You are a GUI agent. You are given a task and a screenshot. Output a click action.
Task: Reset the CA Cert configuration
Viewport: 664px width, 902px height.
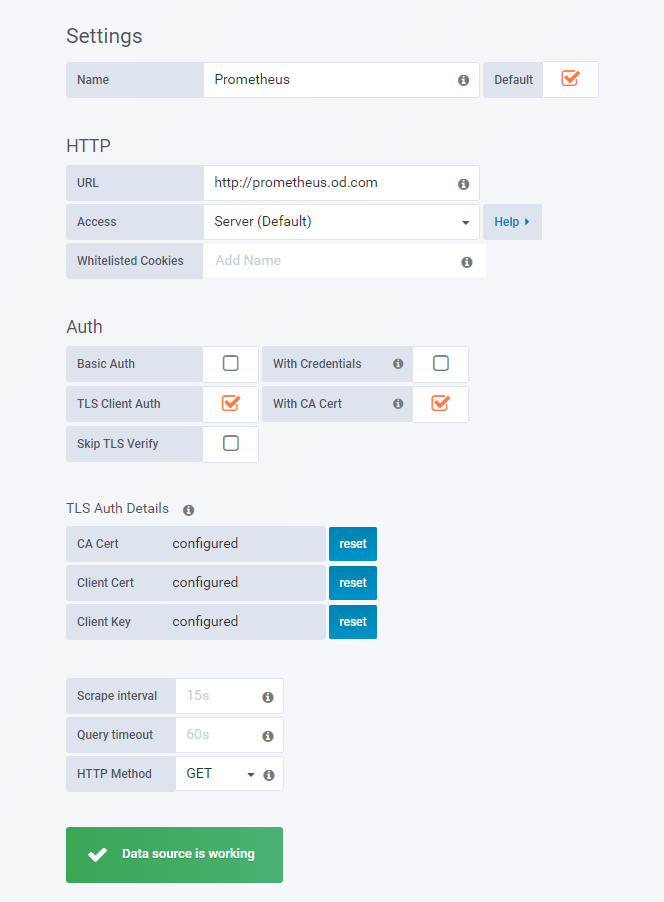[x=353, y=544]
